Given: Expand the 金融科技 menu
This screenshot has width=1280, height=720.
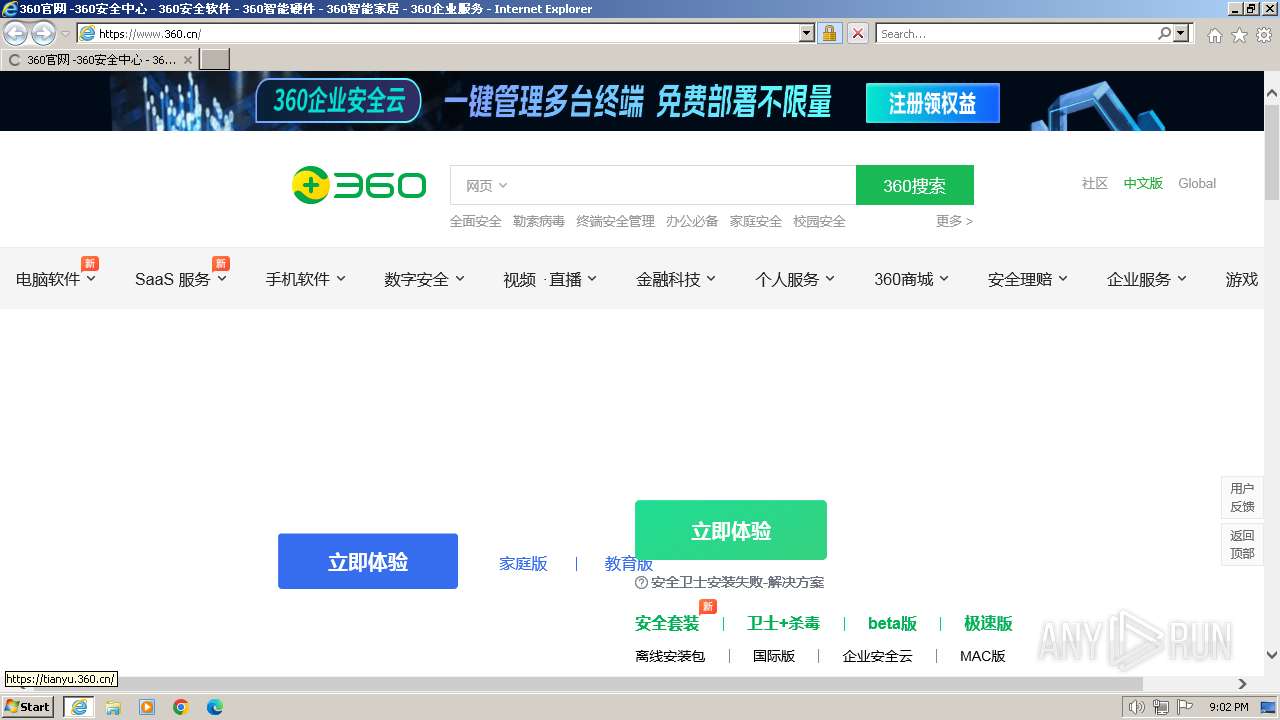Looking at the screenshot, I should 676,279.
